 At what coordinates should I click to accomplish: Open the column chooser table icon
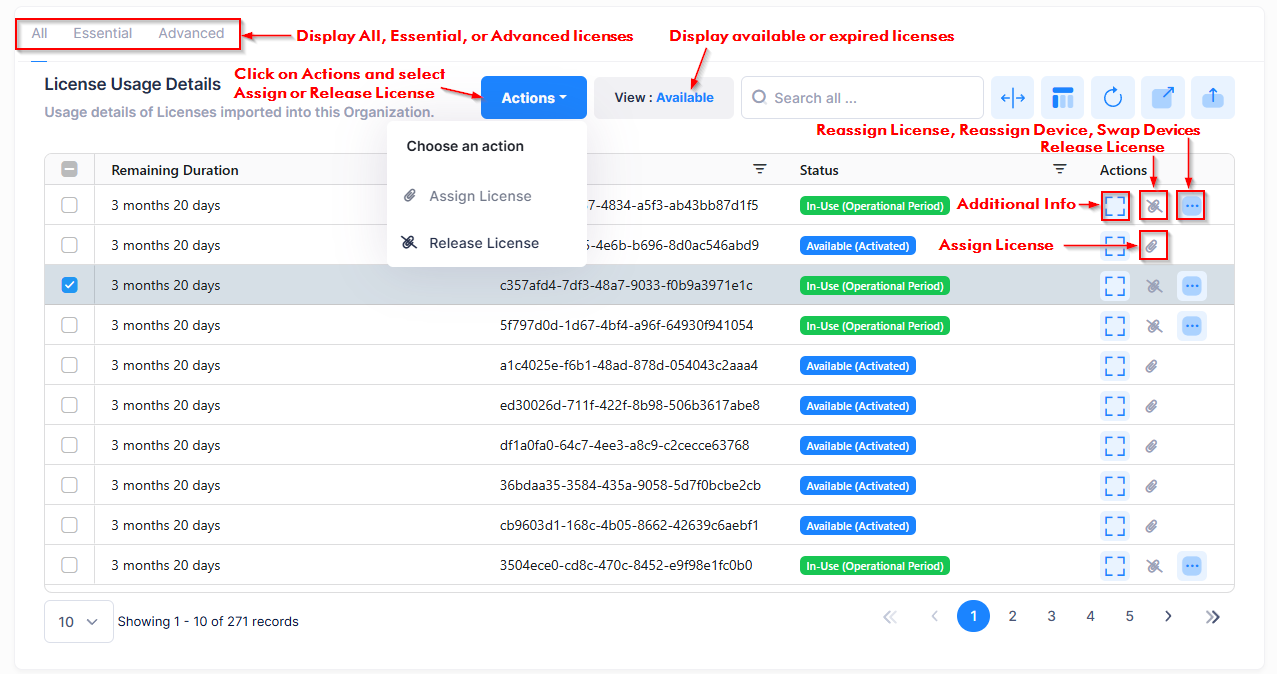1062,98
